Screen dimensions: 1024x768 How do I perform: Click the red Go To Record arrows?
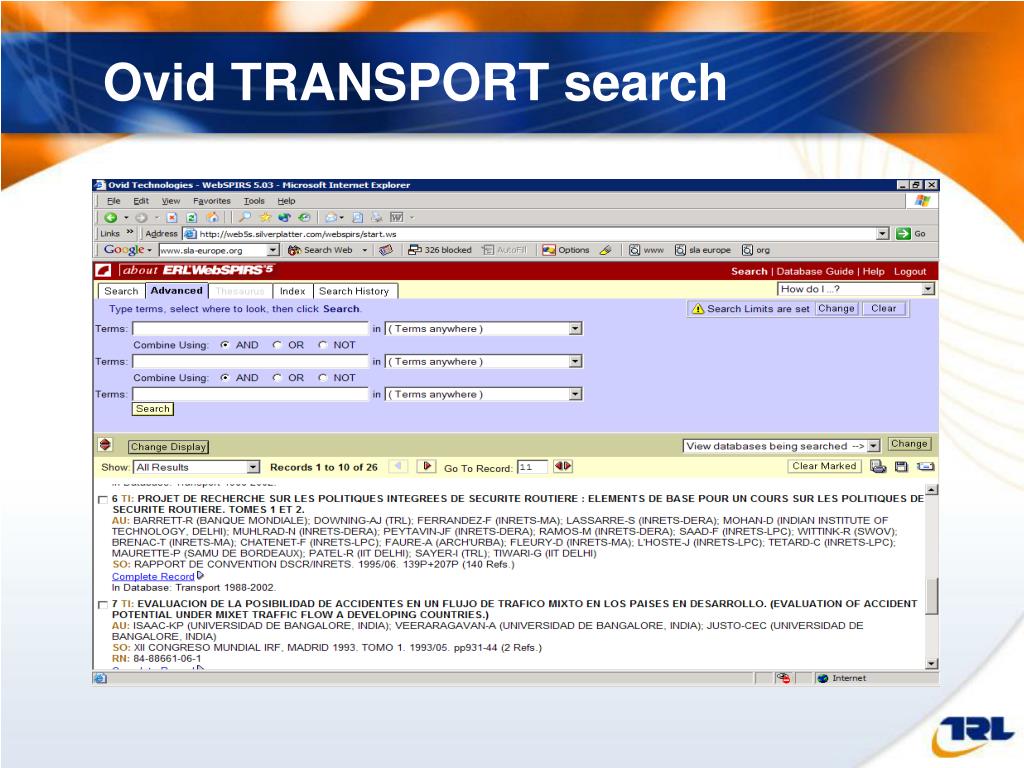pyautogui.click(x=562, y=466)
